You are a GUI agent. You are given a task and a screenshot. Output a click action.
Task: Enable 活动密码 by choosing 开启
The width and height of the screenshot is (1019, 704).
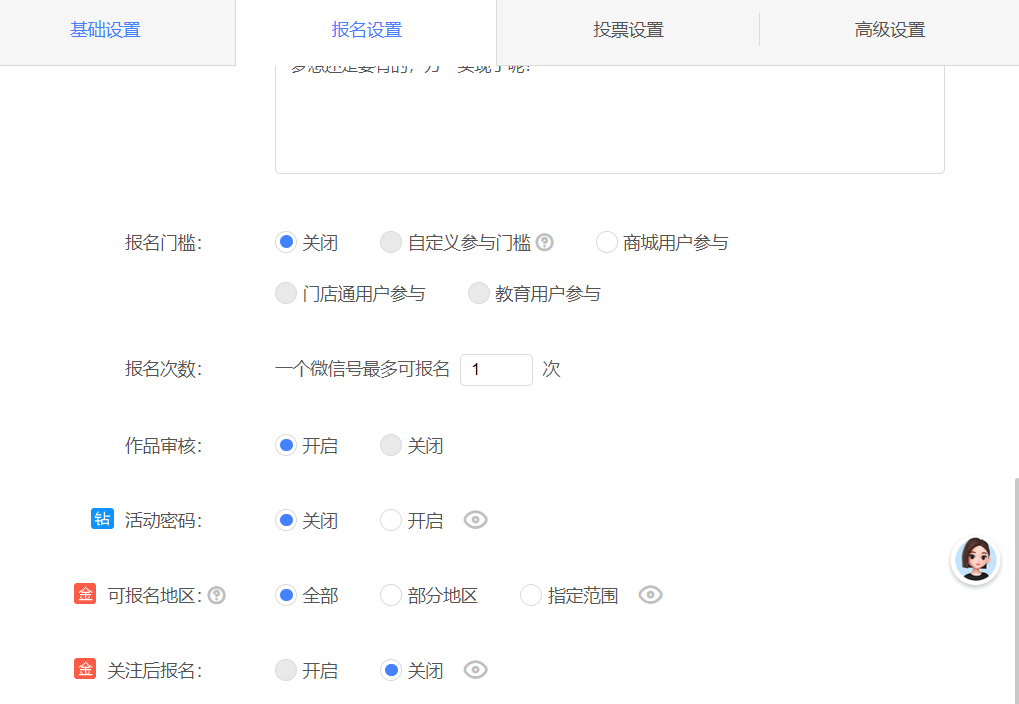point(411,521)
